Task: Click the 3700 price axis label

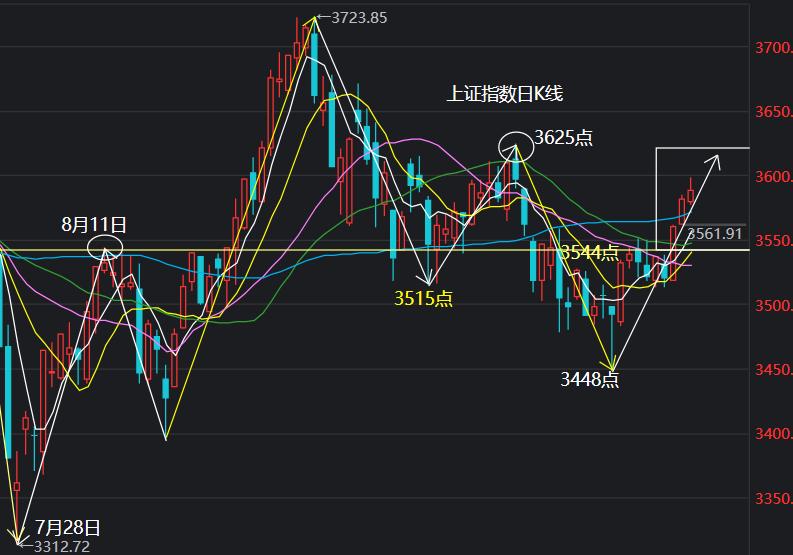Action: (x=774, y=48)
